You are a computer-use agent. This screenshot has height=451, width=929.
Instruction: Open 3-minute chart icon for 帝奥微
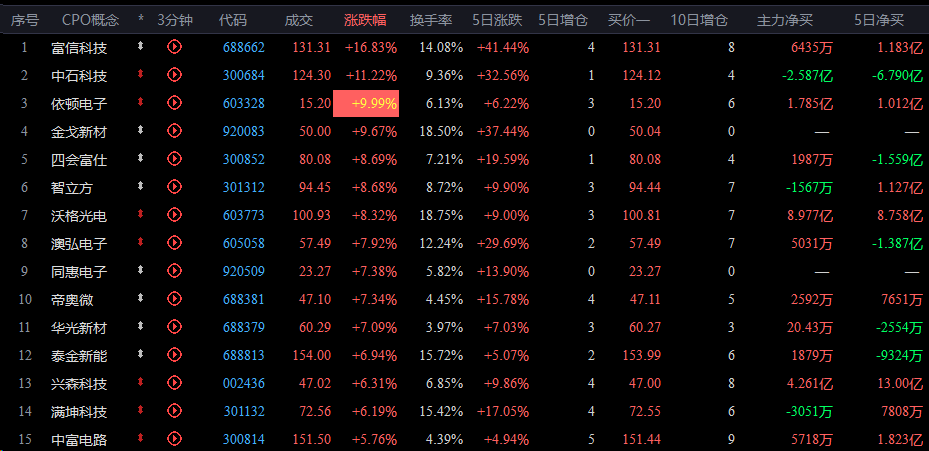point(174,299)
